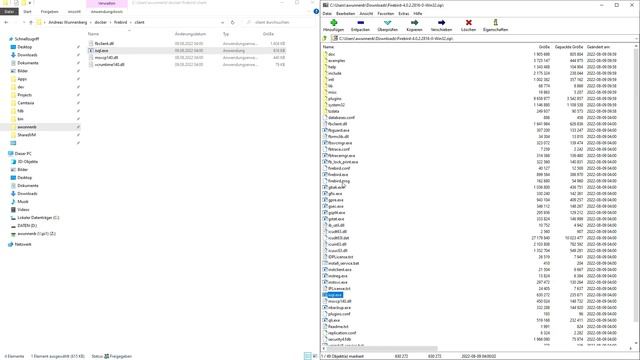
Task: Select Desktop under Schnellzugriff in Explorer
Action: [24, 47]
